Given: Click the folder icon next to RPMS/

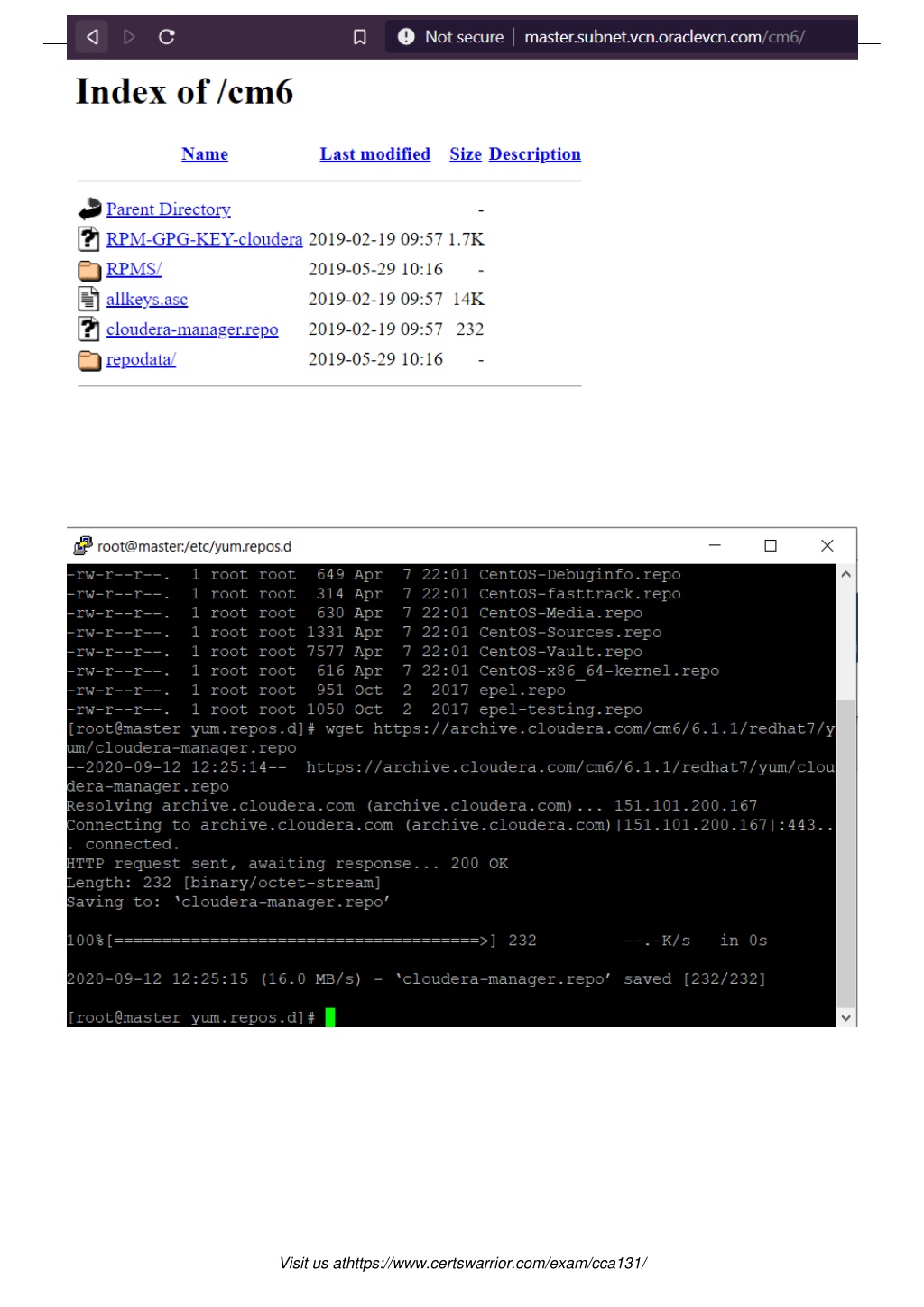Looking at the screenshot, I should (89, 270).
